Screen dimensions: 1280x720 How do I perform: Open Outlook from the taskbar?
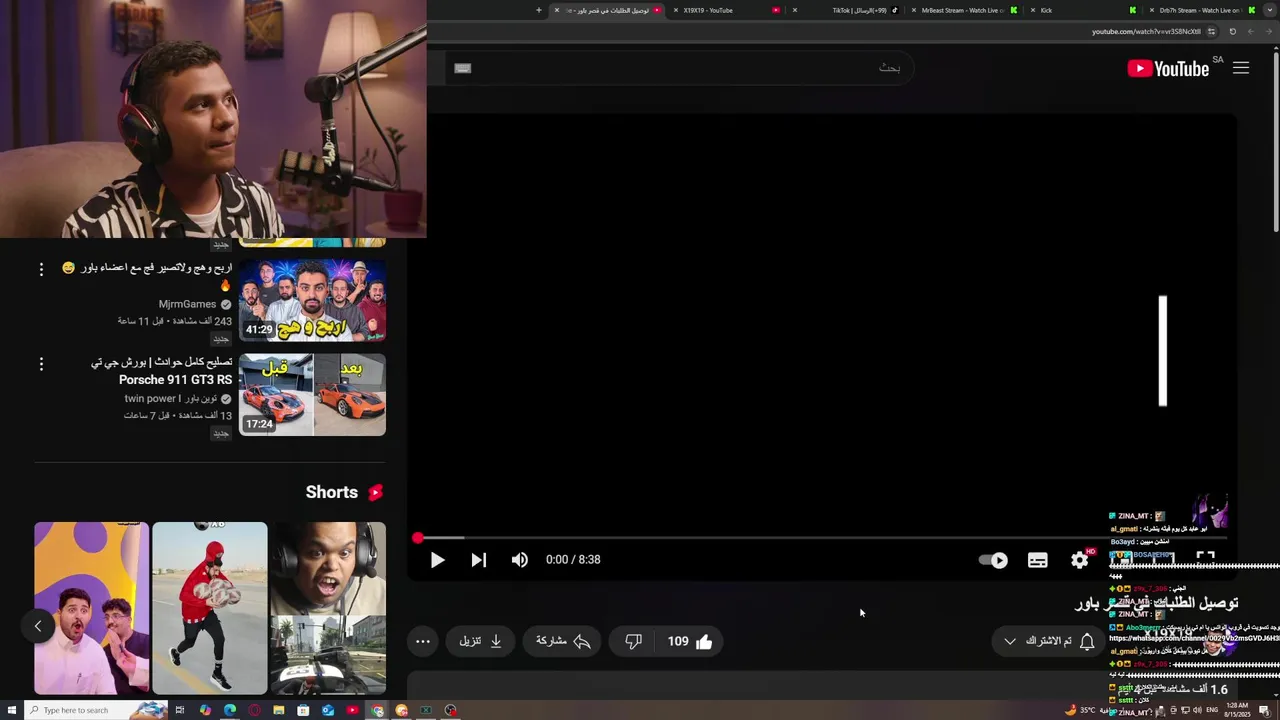[327, 710]
